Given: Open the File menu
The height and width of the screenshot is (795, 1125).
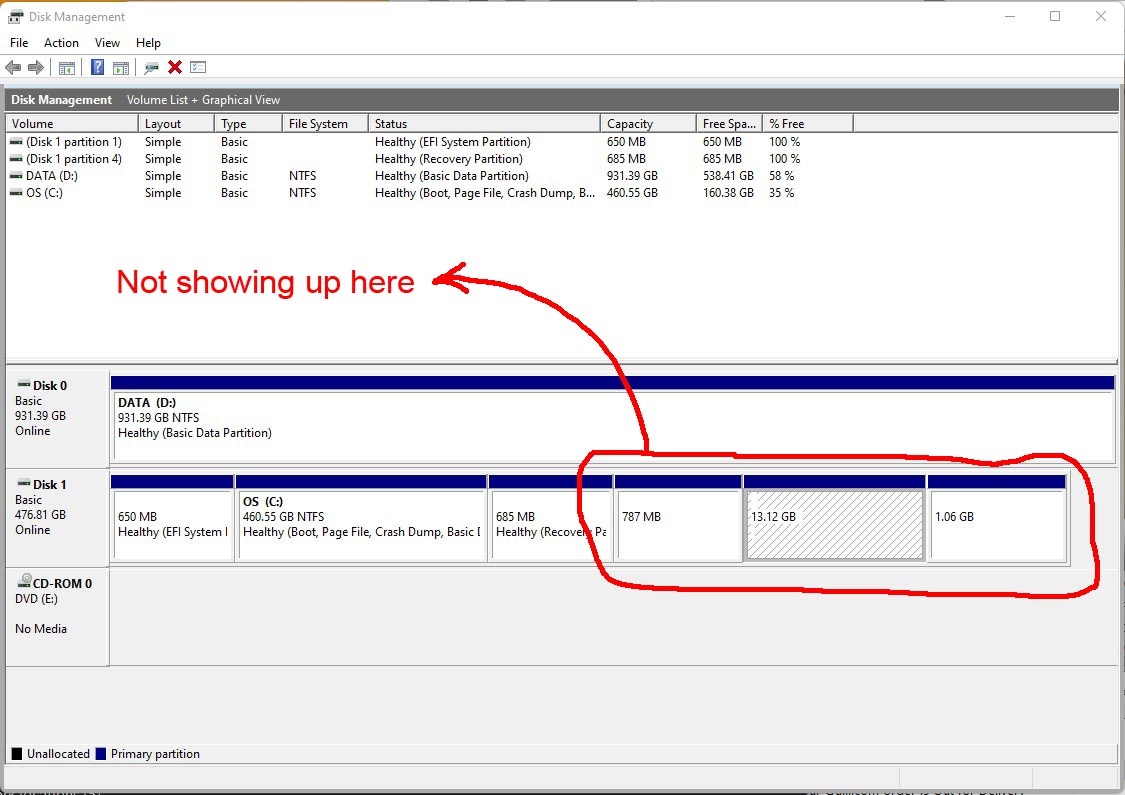Looking at the screenshot, I should [x=19, y=43].
